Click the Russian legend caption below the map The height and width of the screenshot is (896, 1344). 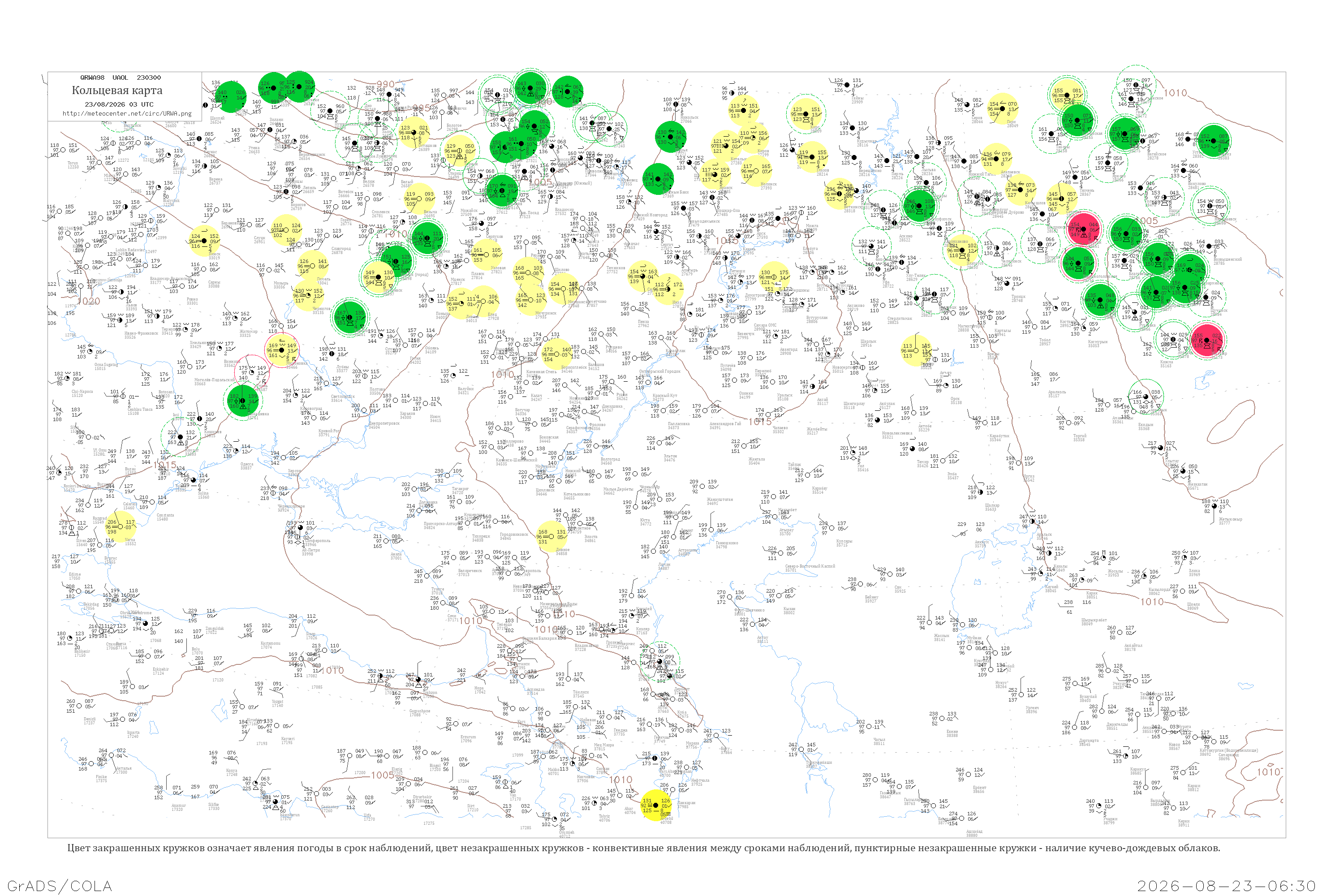[643, 848]
